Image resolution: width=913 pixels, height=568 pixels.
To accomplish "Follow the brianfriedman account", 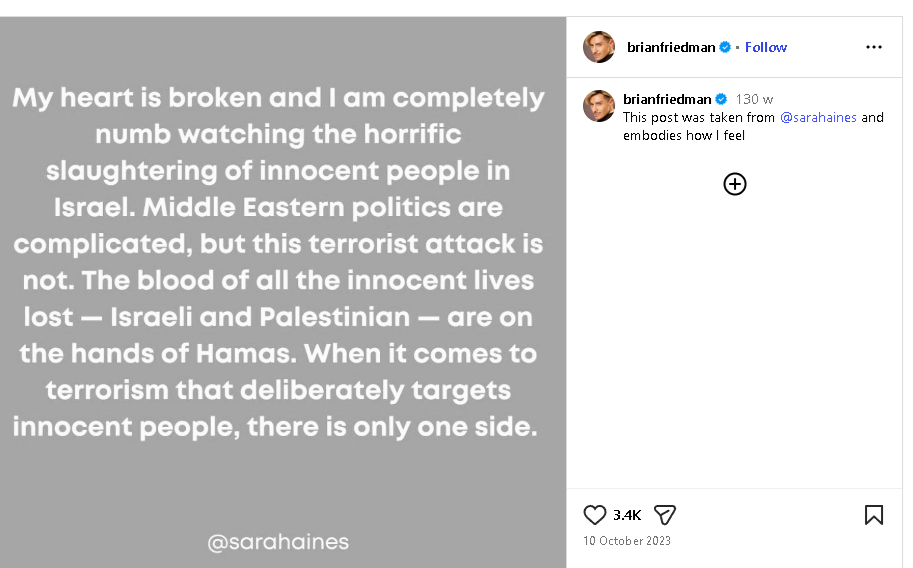I will point(766,47).
